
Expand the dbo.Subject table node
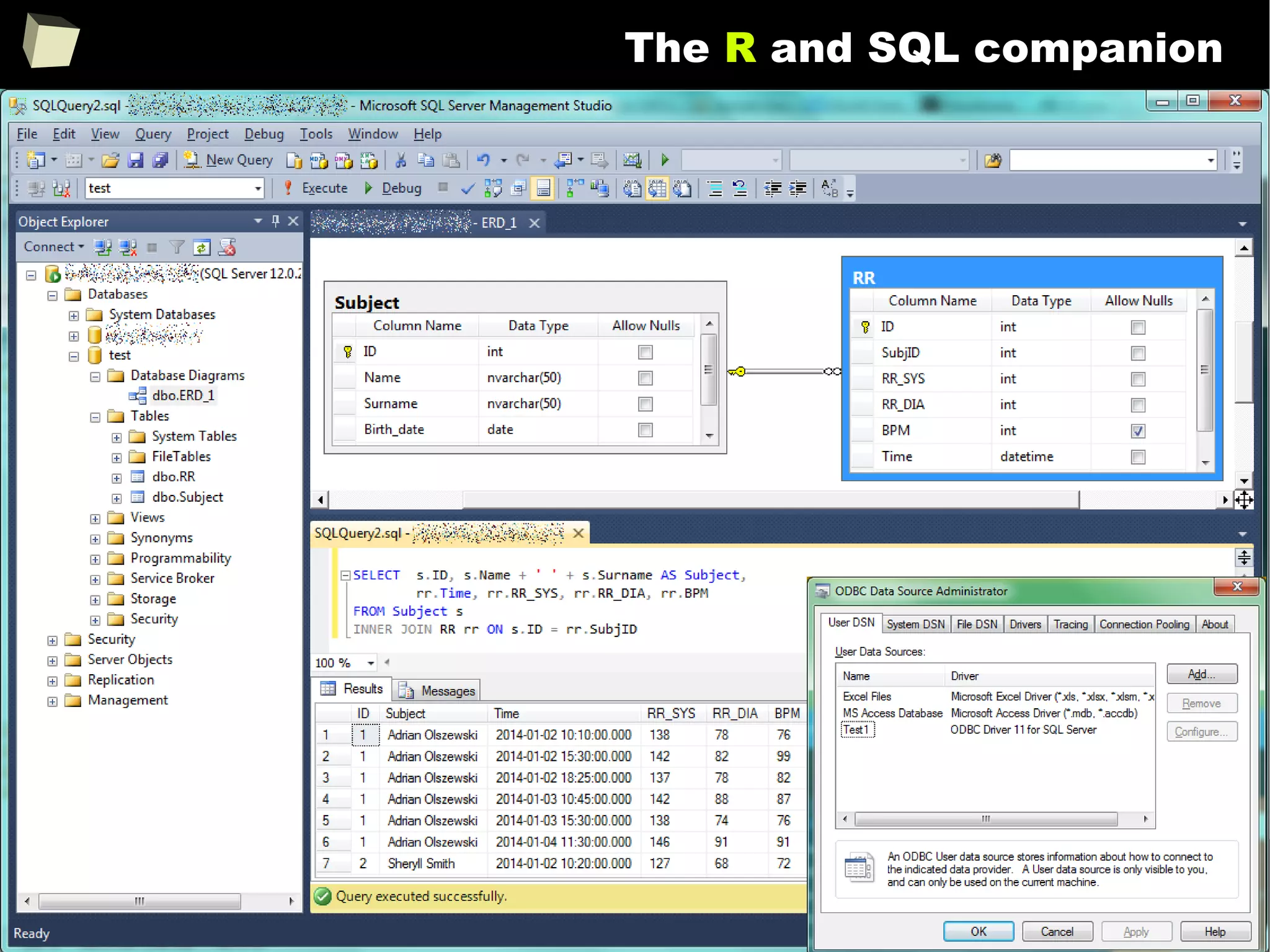[117, 499]
